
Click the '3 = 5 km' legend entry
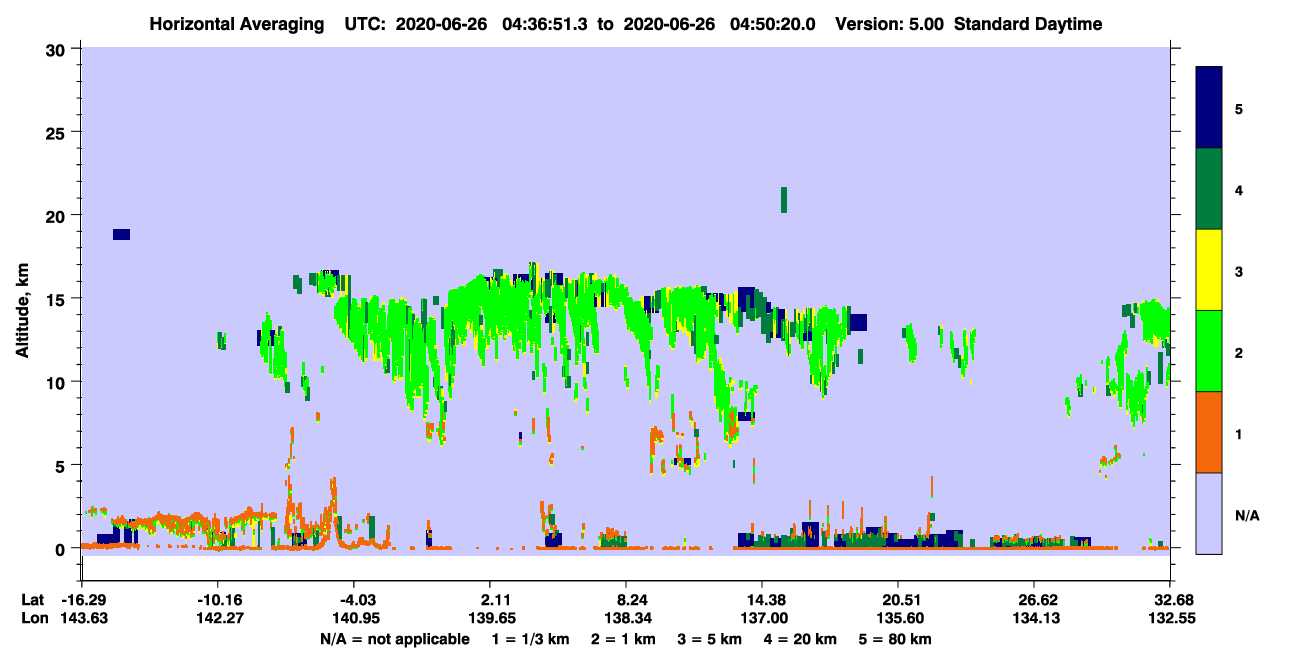[x=712, y=639]
